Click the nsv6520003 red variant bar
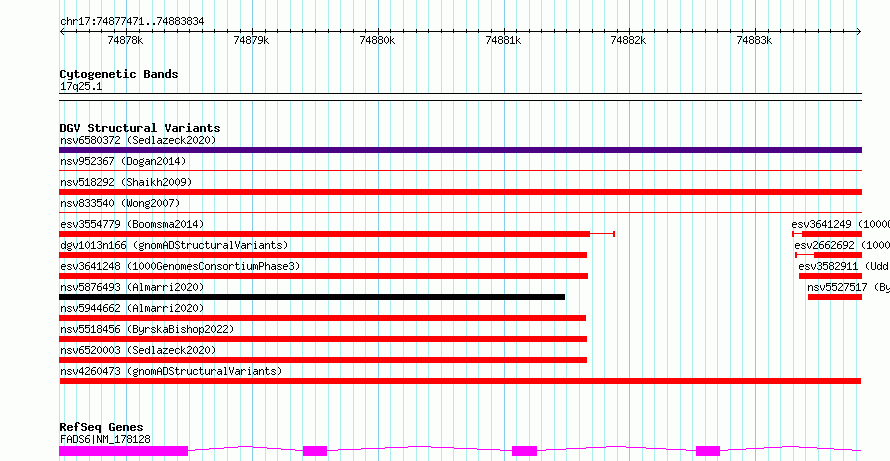 (x=323, y=360)
